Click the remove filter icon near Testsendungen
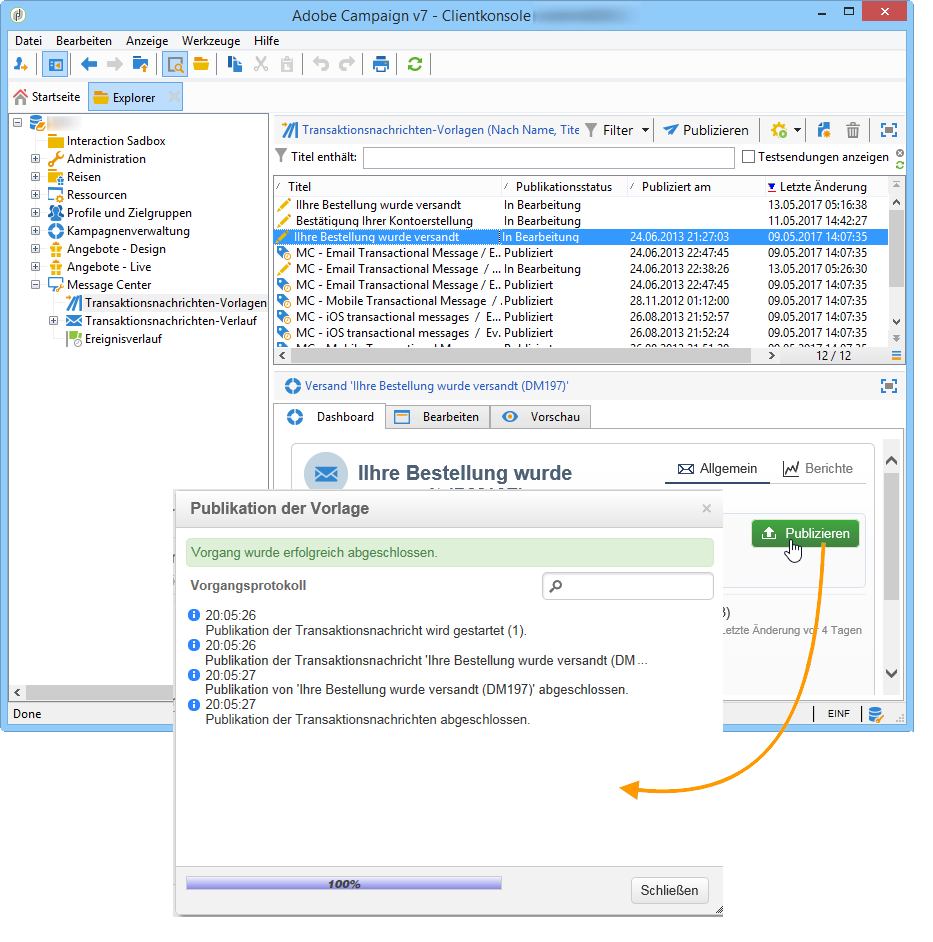Image resolution: width=933 pixels, height=942 pixels. pyautogui.click(x=899, y=153)
